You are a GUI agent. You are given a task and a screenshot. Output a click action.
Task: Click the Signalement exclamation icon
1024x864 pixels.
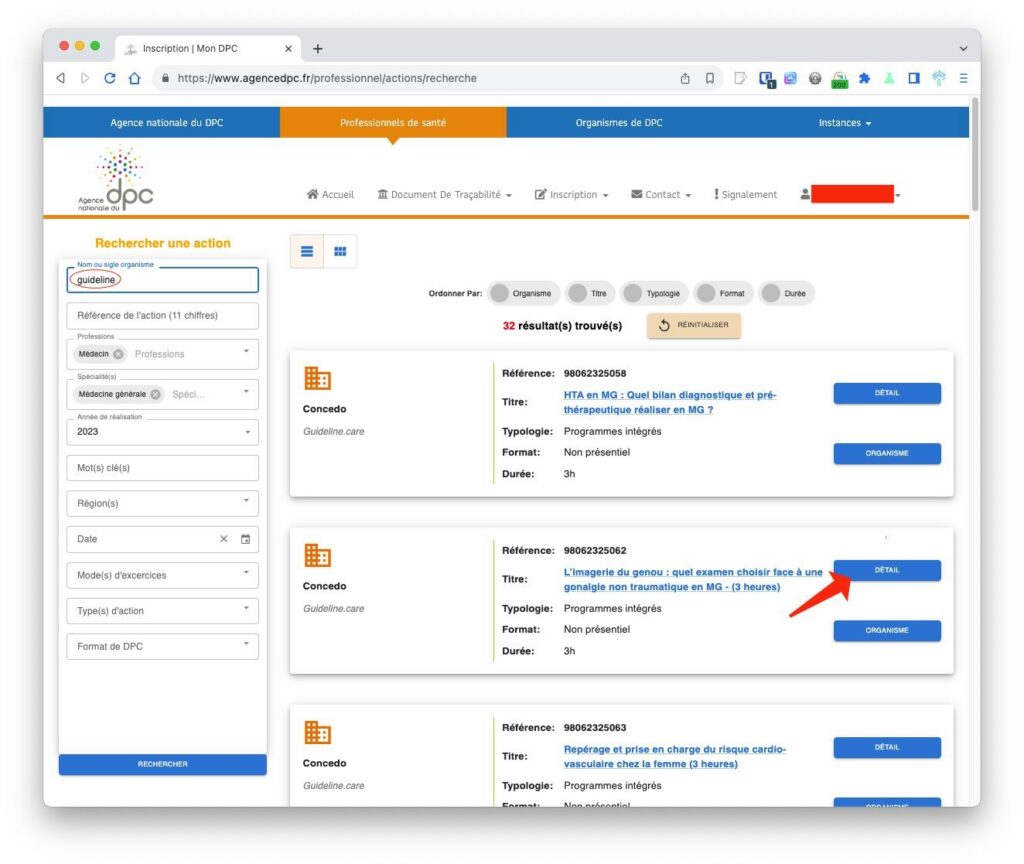716,194
